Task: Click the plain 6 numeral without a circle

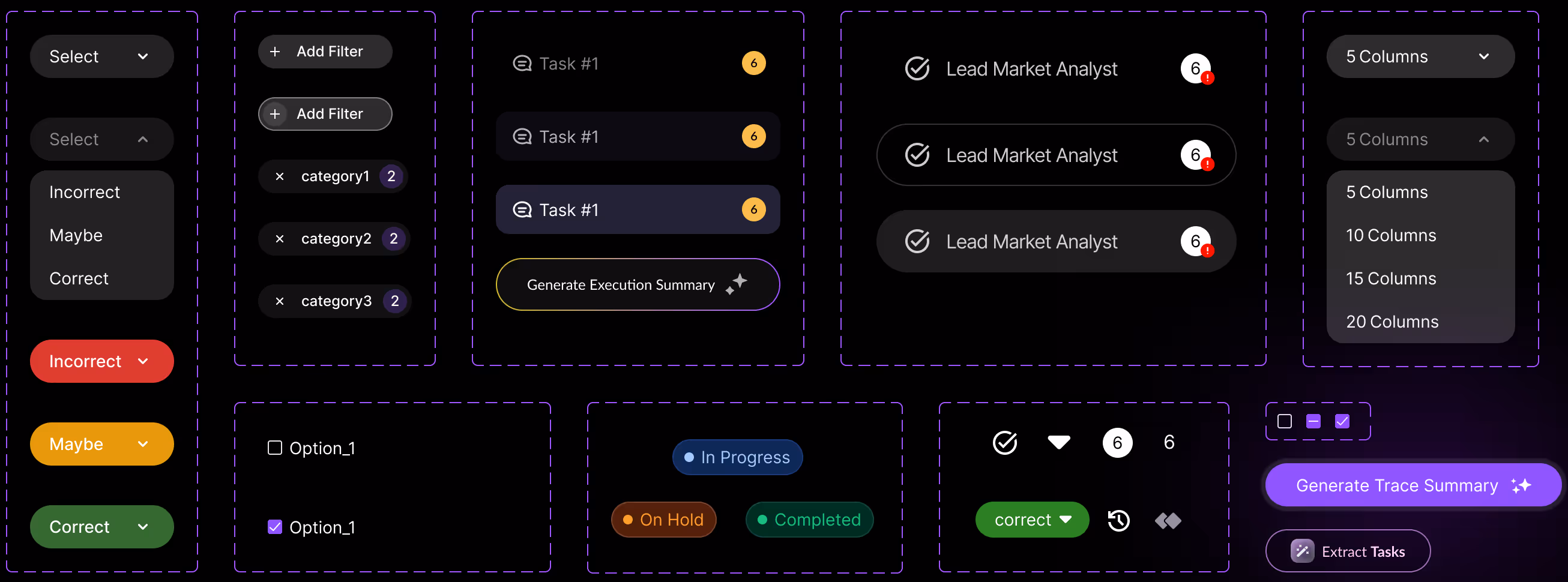Action: point(1169,442)
